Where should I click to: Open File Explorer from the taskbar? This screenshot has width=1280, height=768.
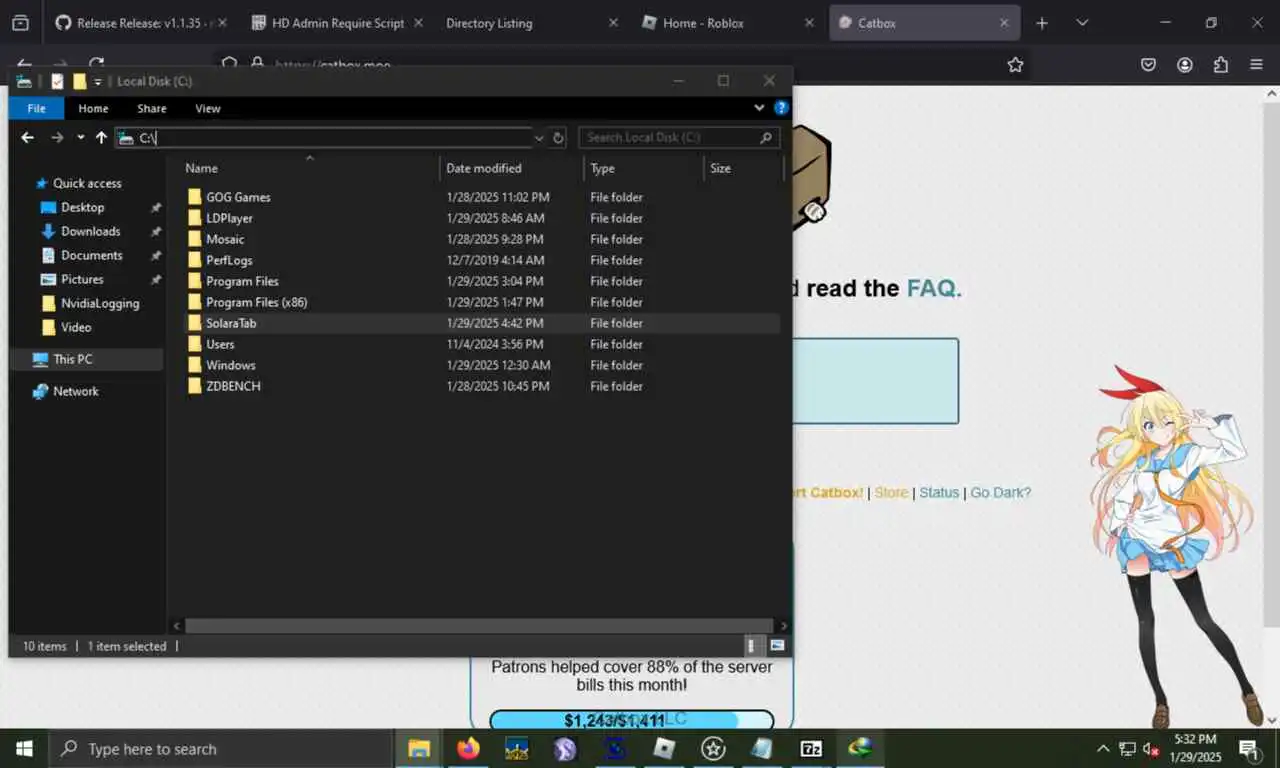[x=419, y=748]
